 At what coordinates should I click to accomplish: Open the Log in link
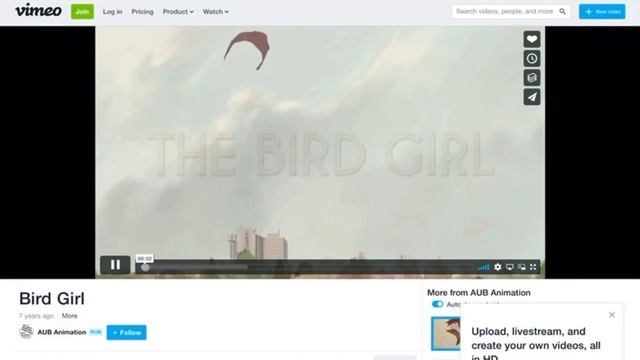112,12
